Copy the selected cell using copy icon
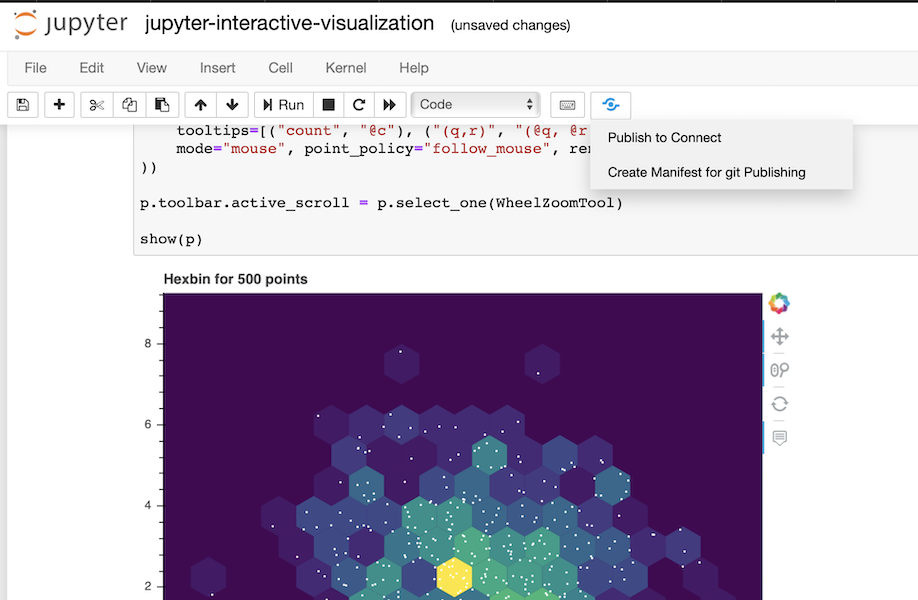This screenshot has height=600, width=918. coord(128,104)
